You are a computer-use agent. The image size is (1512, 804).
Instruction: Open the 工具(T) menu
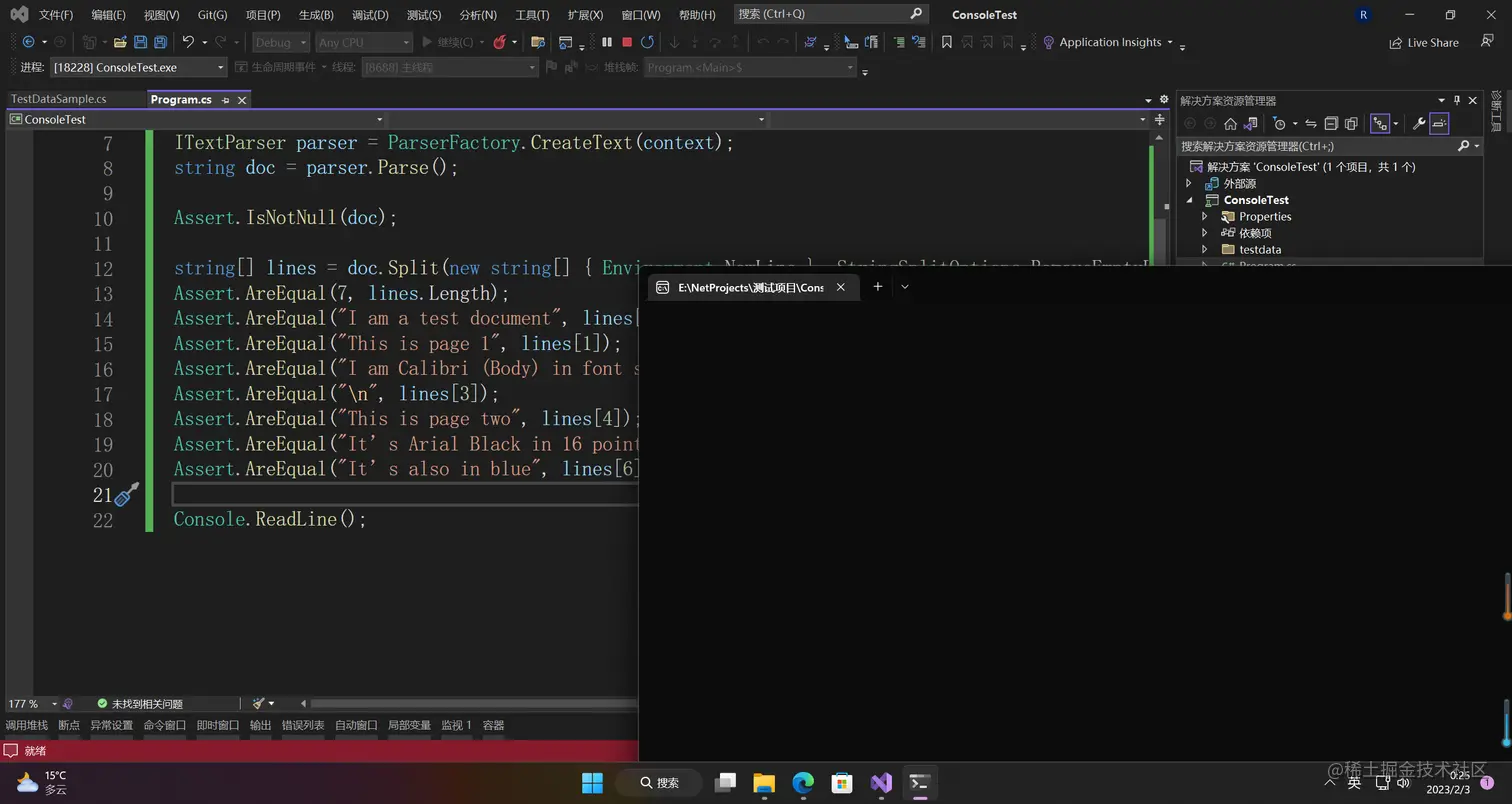point(532,15)
